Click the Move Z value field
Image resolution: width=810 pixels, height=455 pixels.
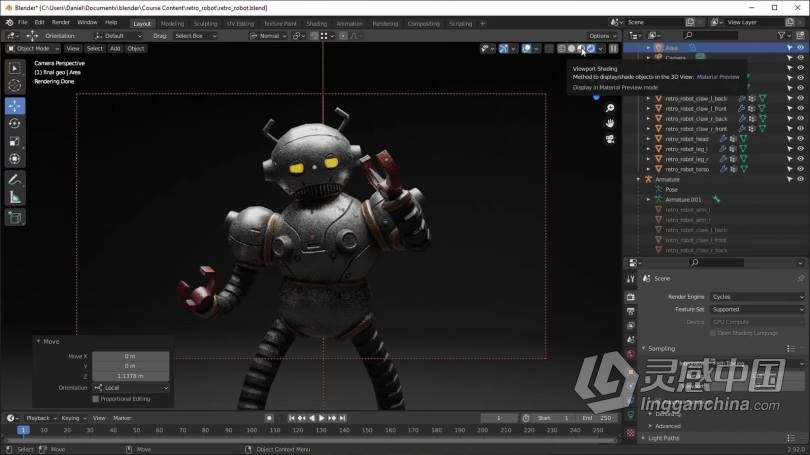(131, 376)
